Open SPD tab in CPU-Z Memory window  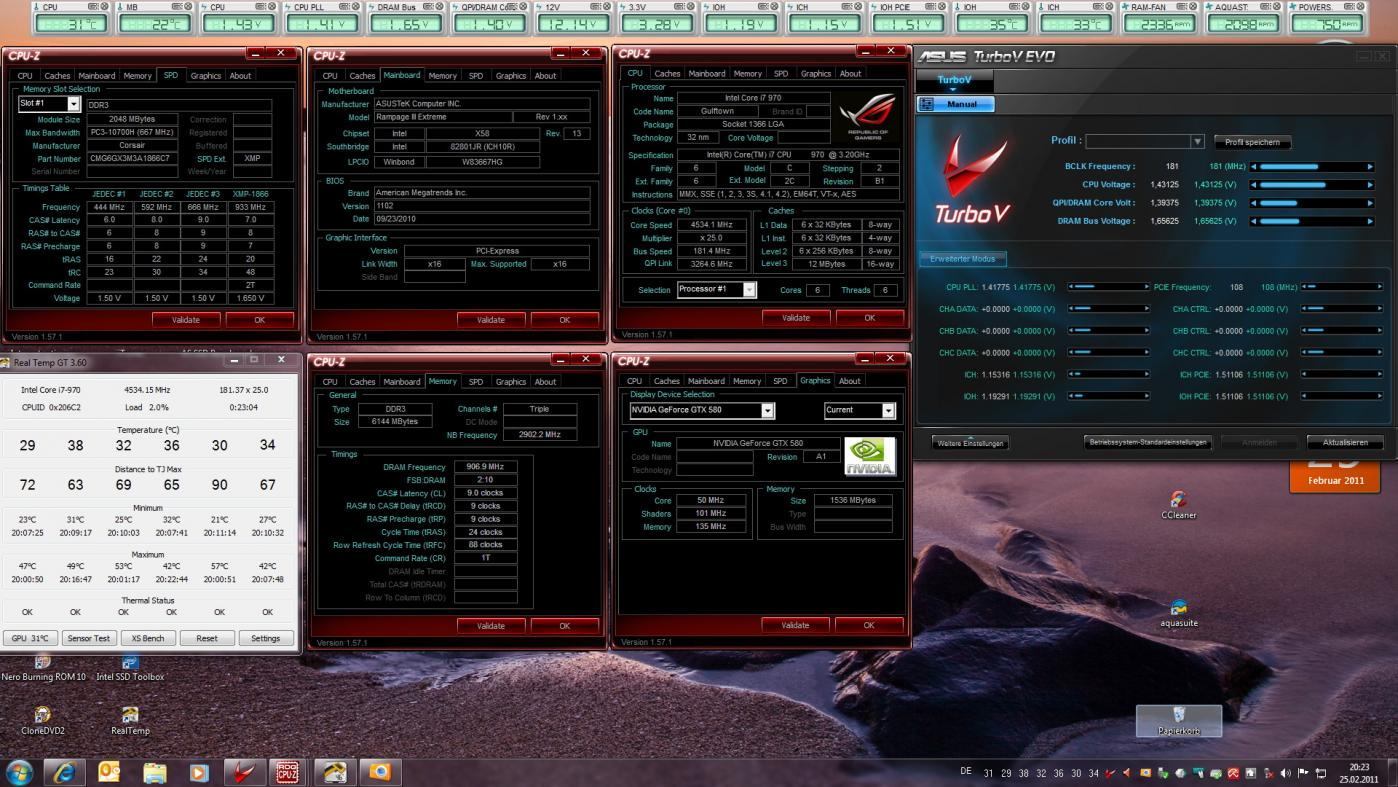(x=476, y=381)
